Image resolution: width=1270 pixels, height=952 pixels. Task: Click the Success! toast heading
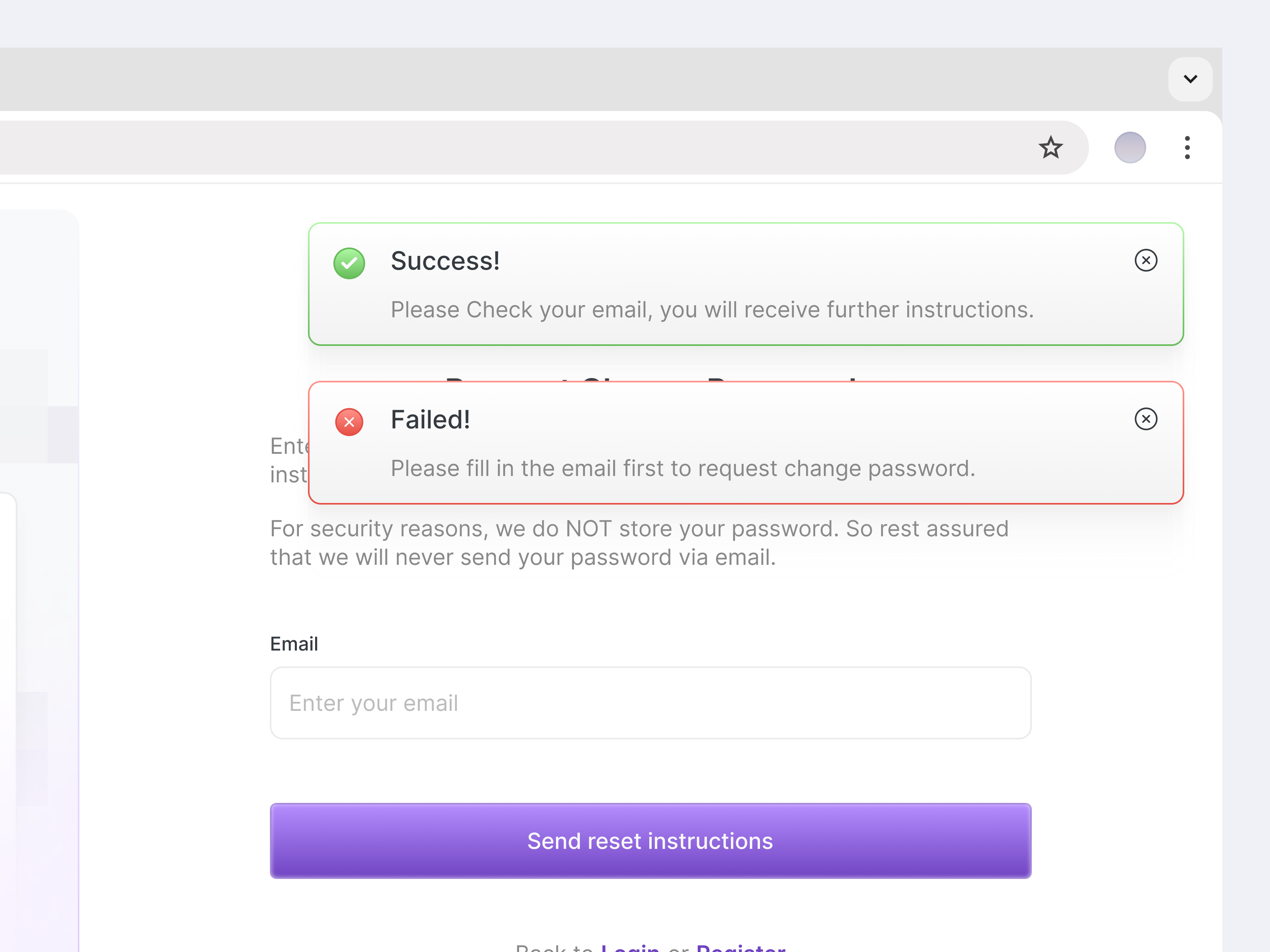coord(445,261)
